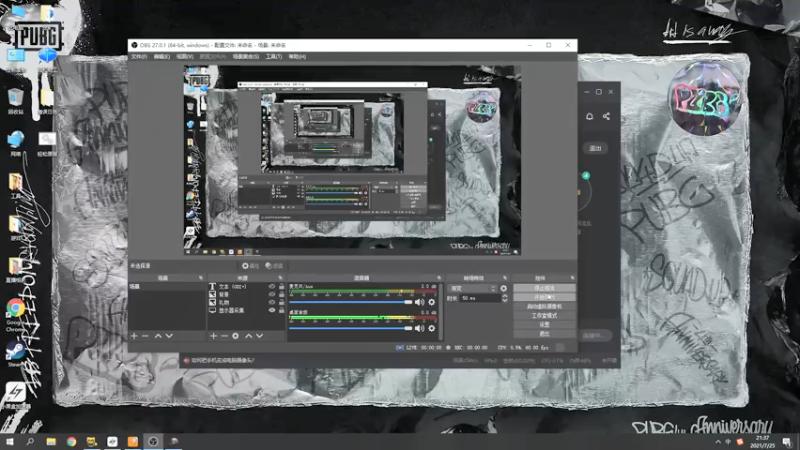Open desktop audio mixer settings gear

[432, 329]
